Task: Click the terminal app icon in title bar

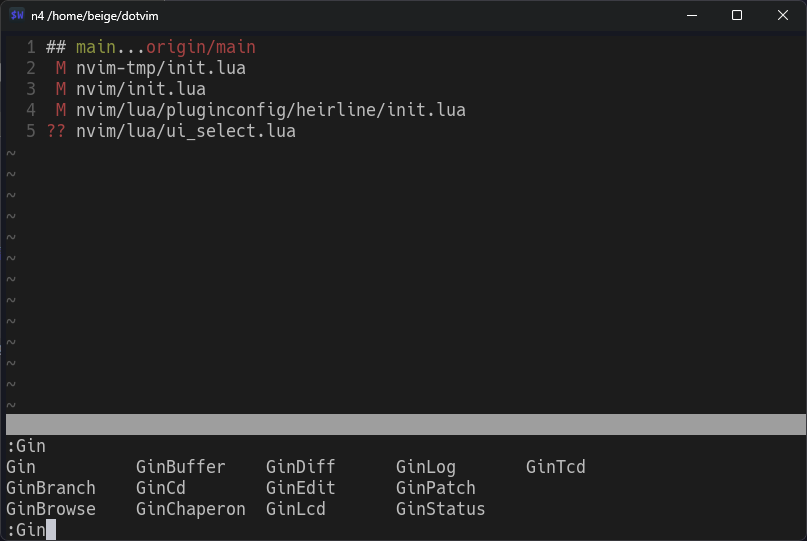Action: point(17,15)
